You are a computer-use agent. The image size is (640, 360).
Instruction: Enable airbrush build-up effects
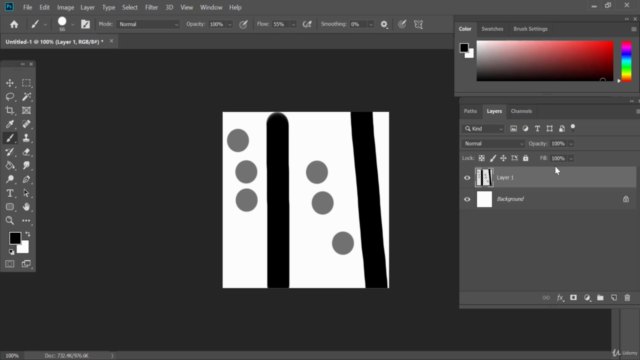pos(307,24)
